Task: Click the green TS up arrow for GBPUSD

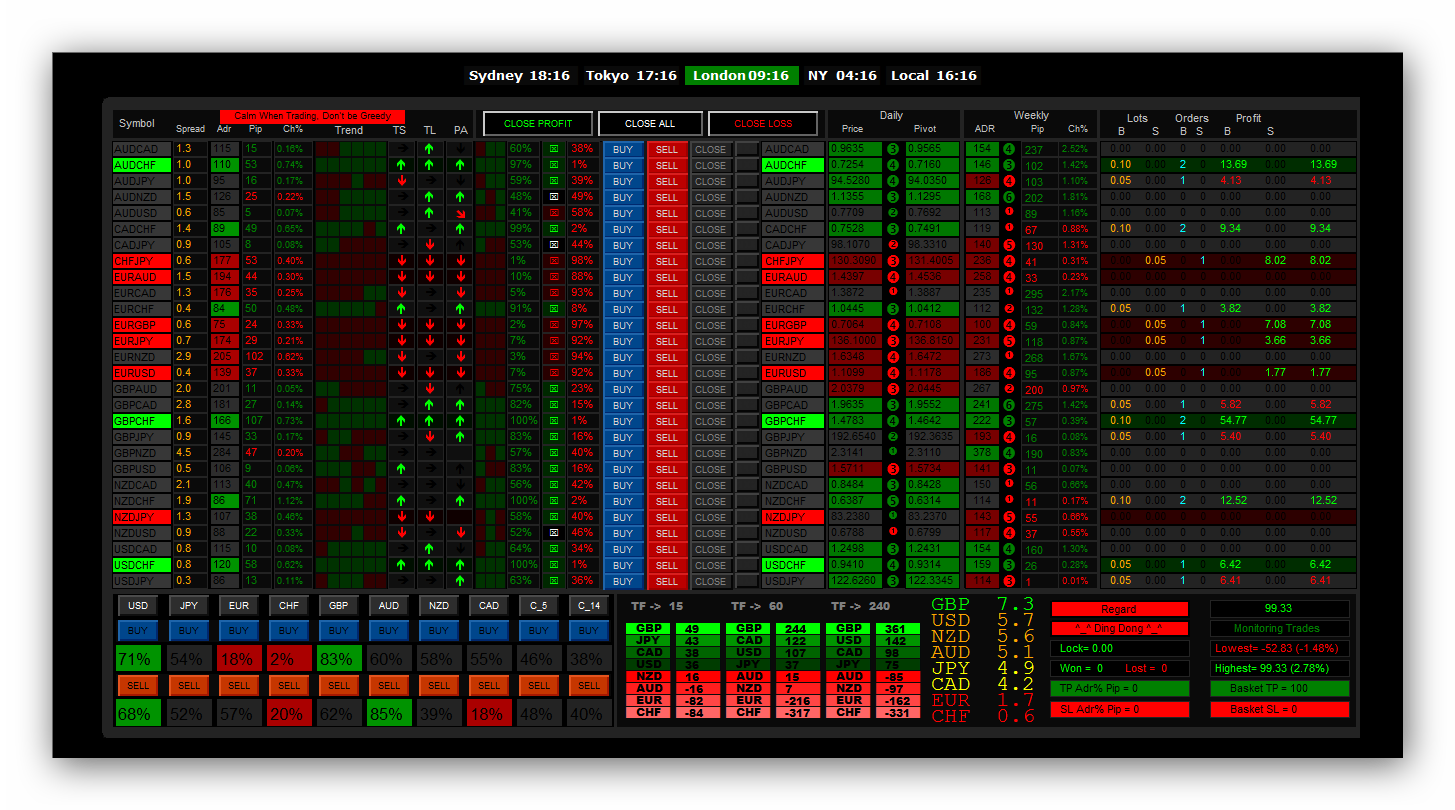Action: pyautogui.click(x=401, y=469)
